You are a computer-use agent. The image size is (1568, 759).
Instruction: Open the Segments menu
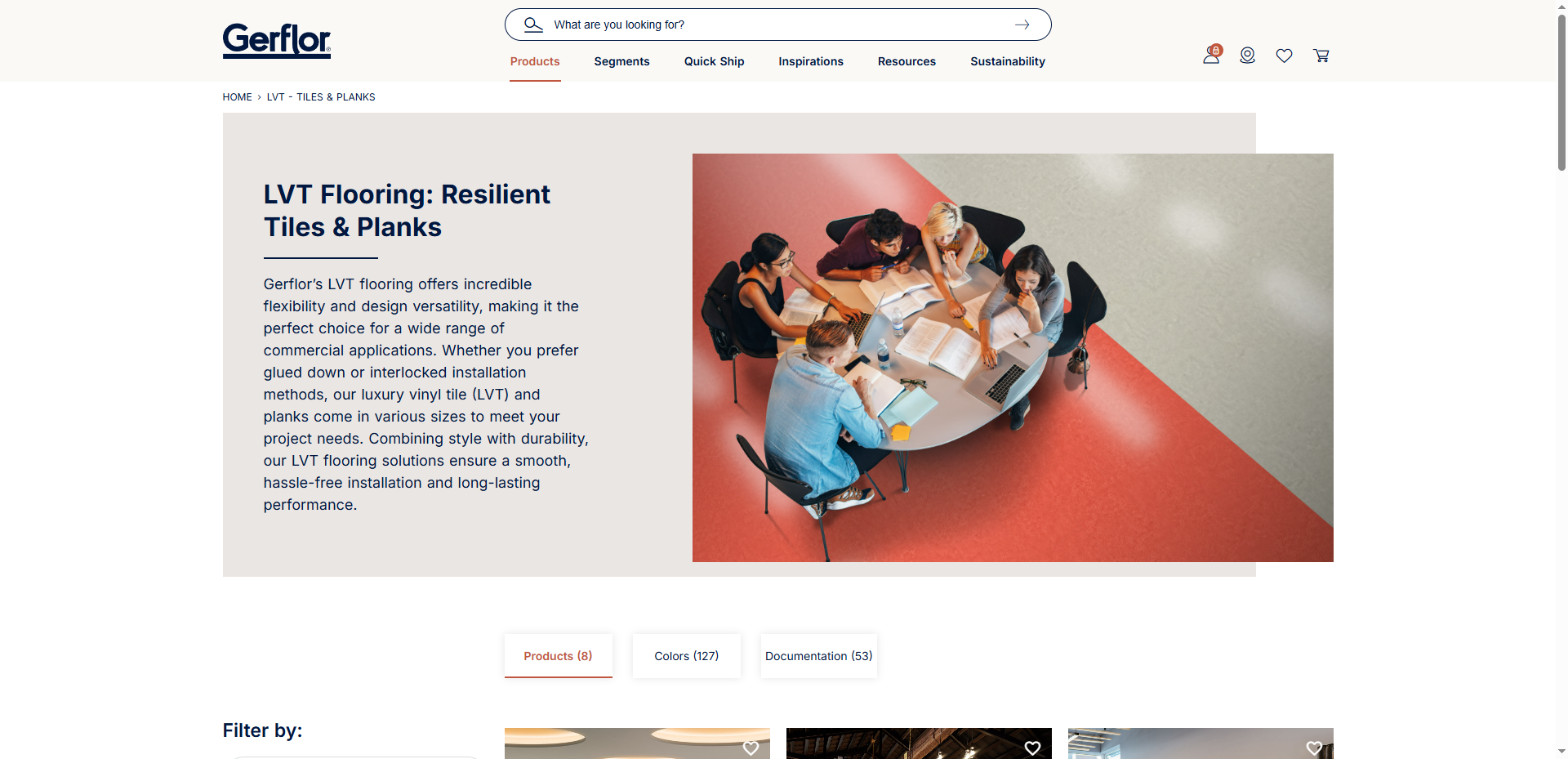[621, 61]
